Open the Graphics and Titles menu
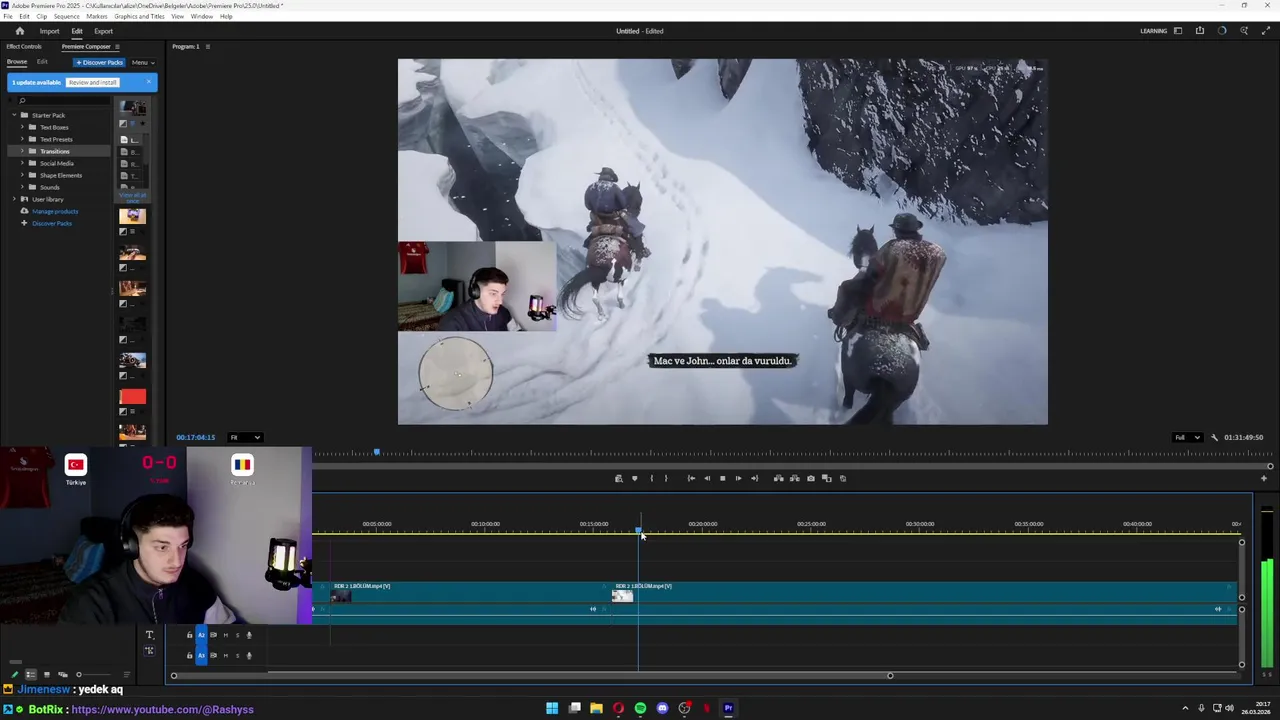The height and width of the screenshot is (720, 1280). (139, 17)
